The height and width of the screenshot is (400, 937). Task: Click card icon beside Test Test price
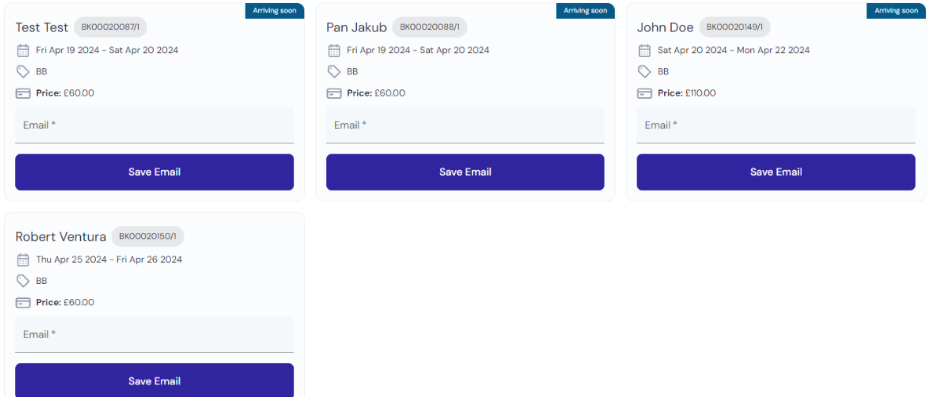tap(23, 93)
